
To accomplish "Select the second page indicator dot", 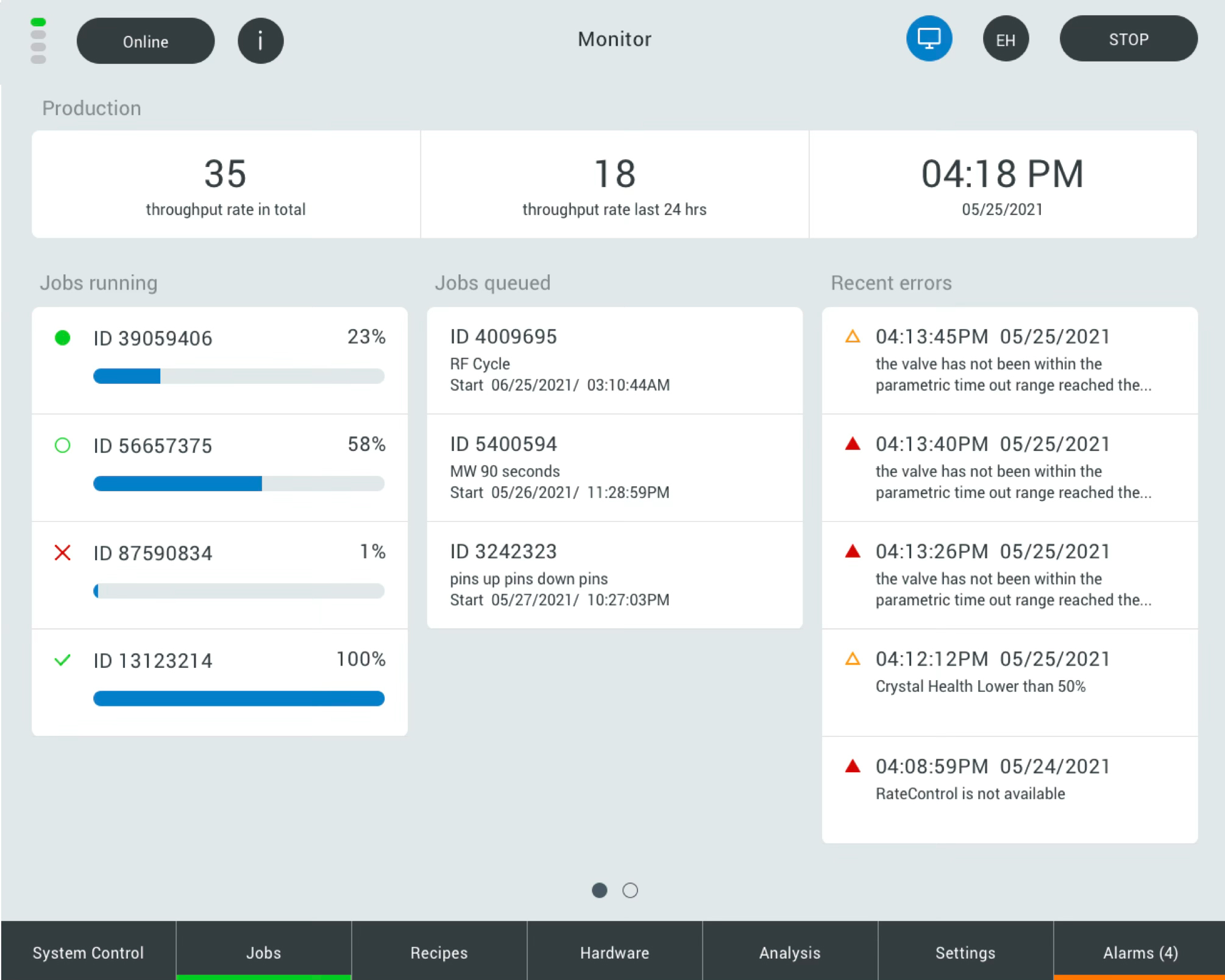I will [x=630, y=890].
